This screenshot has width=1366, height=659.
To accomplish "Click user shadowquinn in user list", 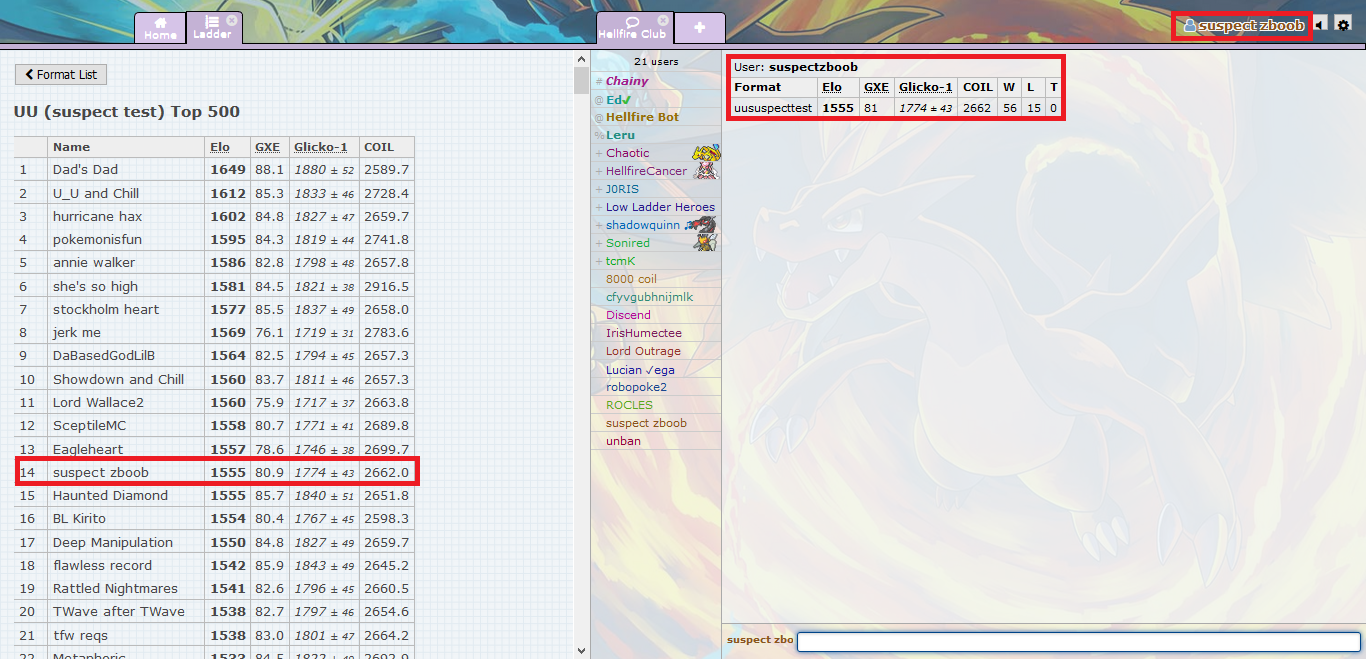I will tap(642, 225).
